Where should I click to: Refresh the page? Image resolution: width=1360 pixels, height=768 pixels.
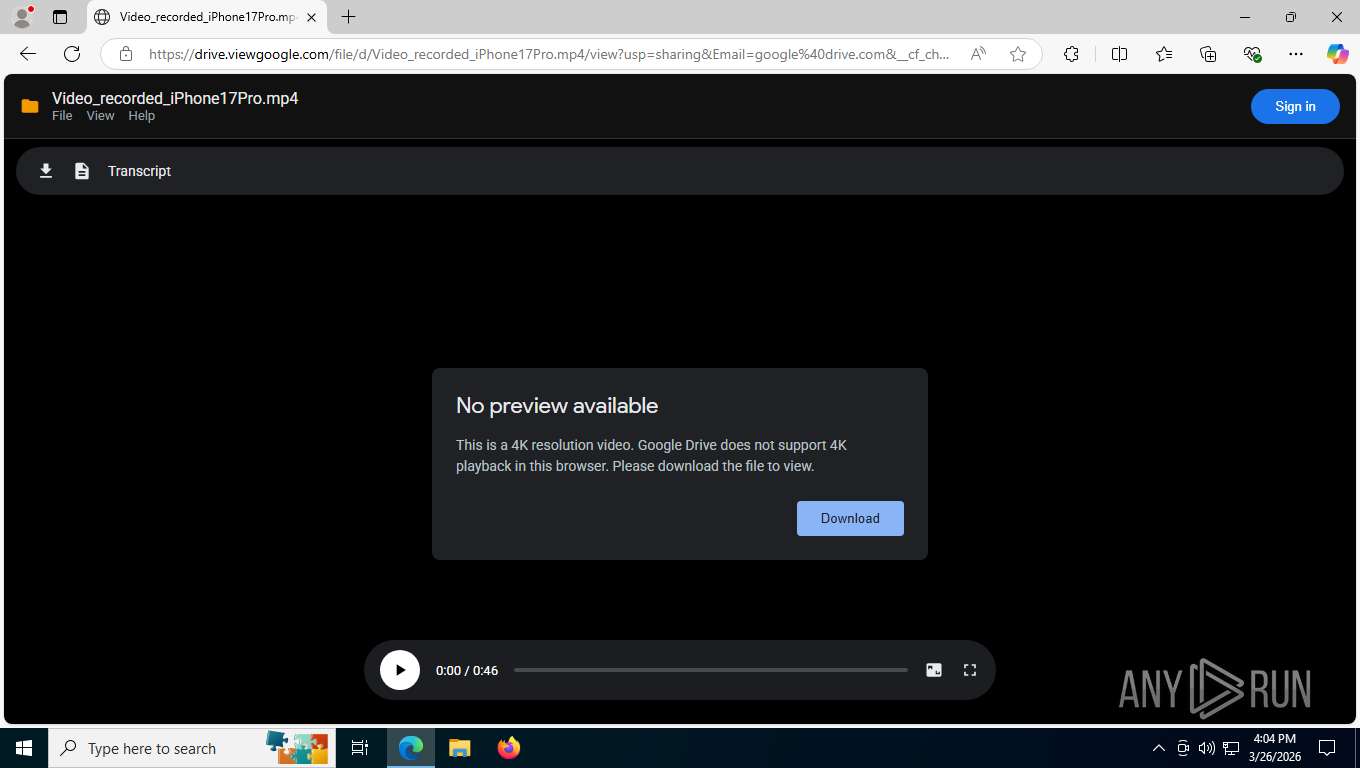pyautogui.click(x=72, y=54)
